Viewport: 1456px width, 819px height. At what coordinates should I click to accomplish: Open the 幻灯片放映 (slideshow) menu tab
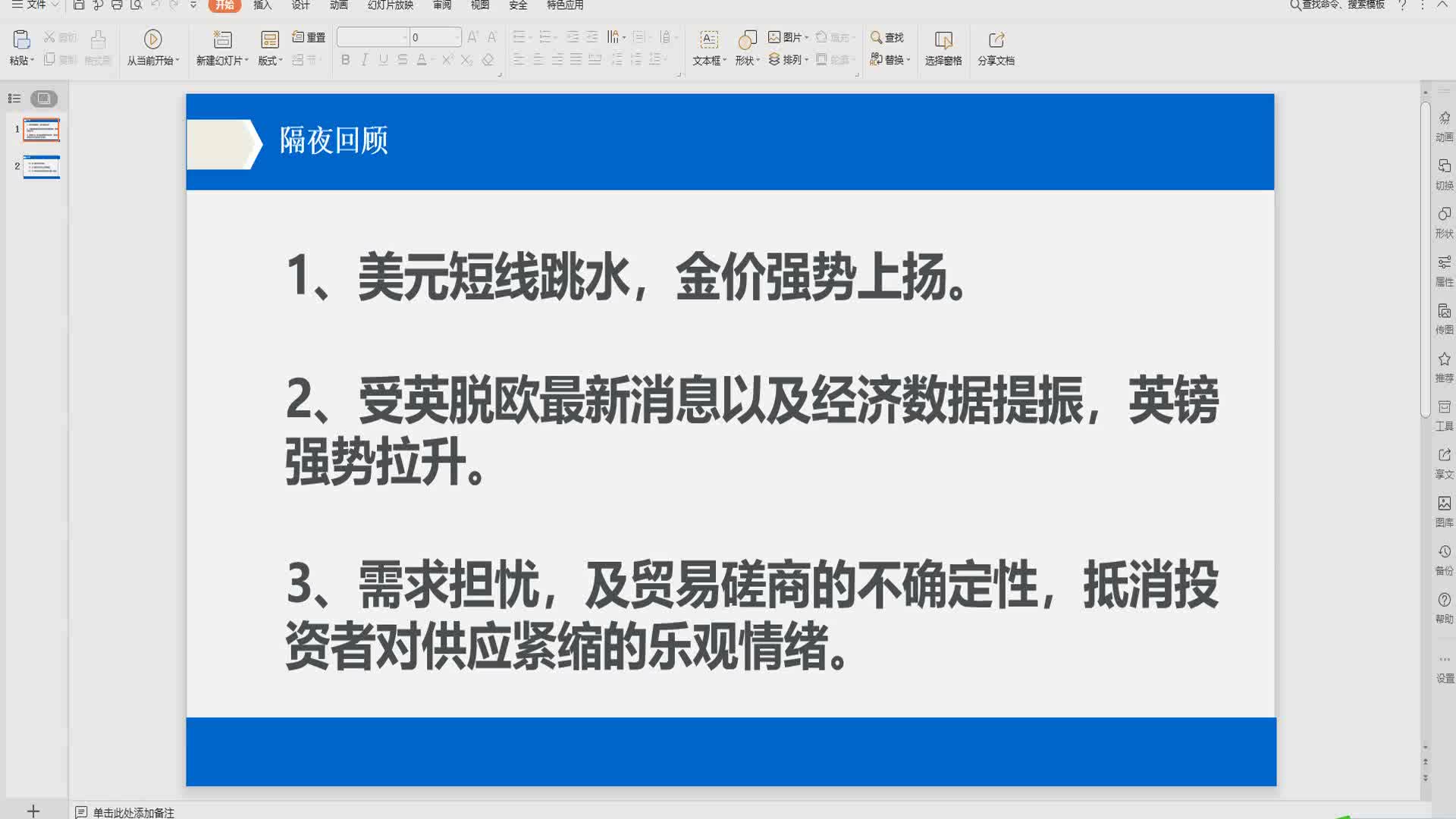tap(389, 6)
